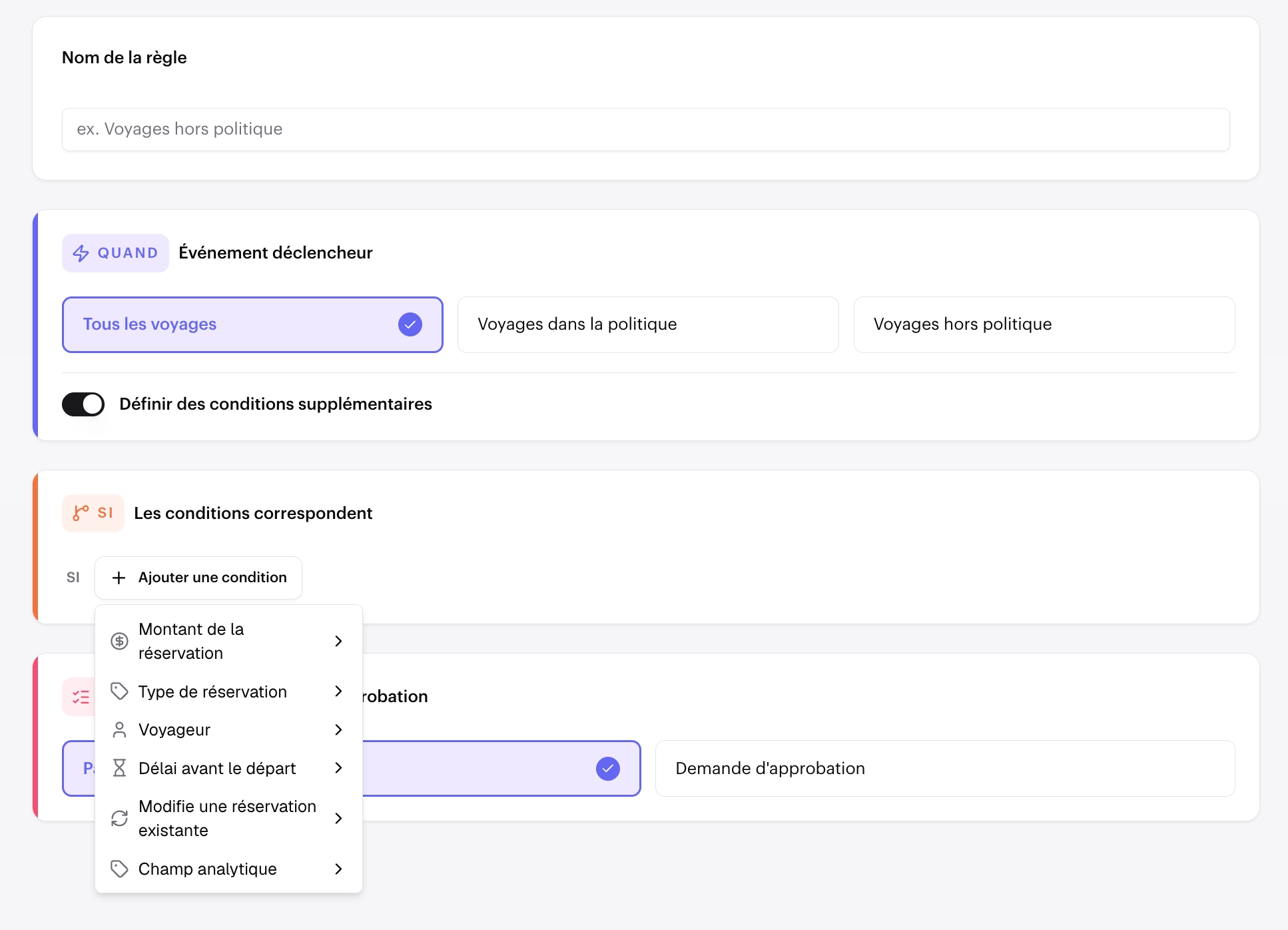Choose Type de réservation menu item
This screenshot has height=930, width=1288.
tap(228, 692)
